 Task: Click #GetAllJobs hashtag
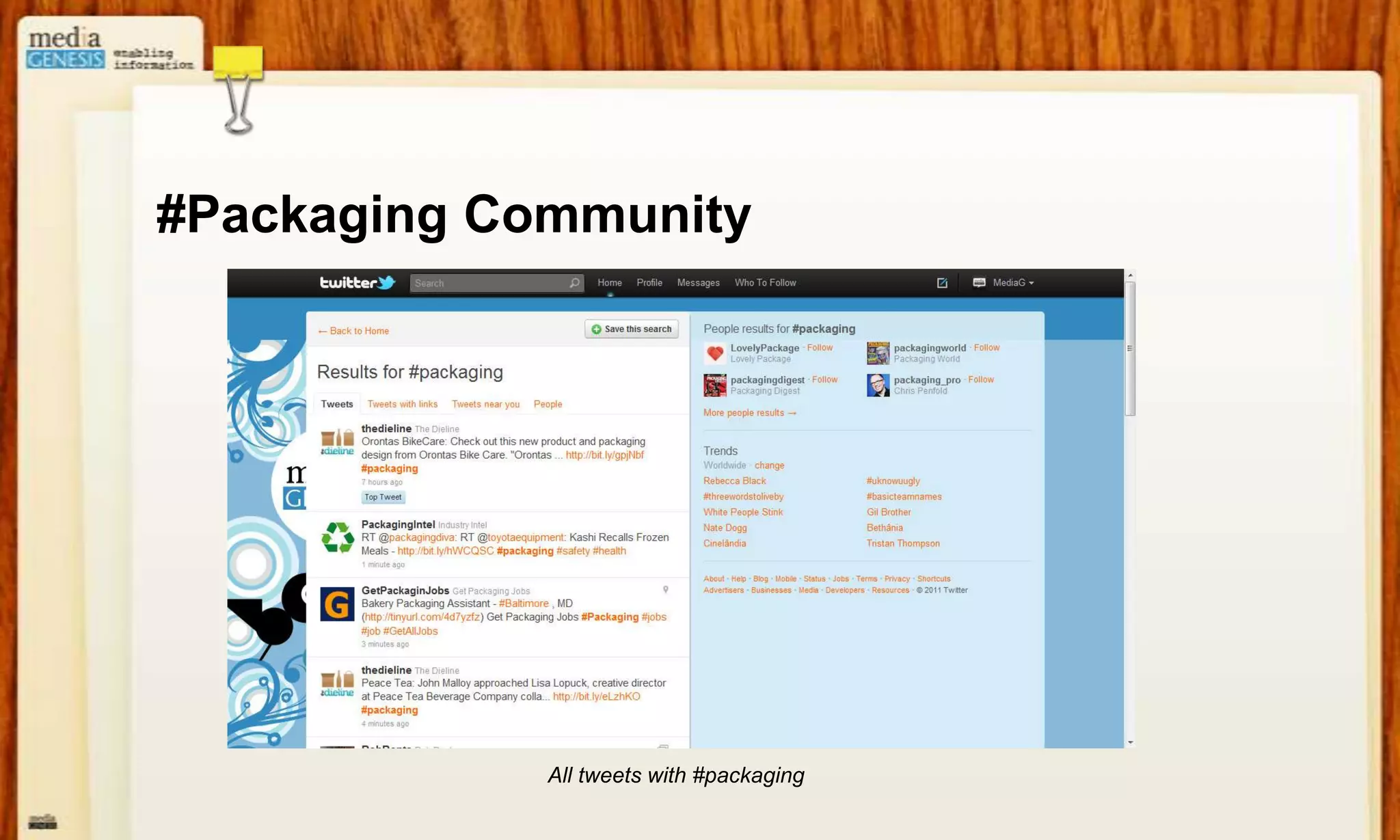click(410, 632)
